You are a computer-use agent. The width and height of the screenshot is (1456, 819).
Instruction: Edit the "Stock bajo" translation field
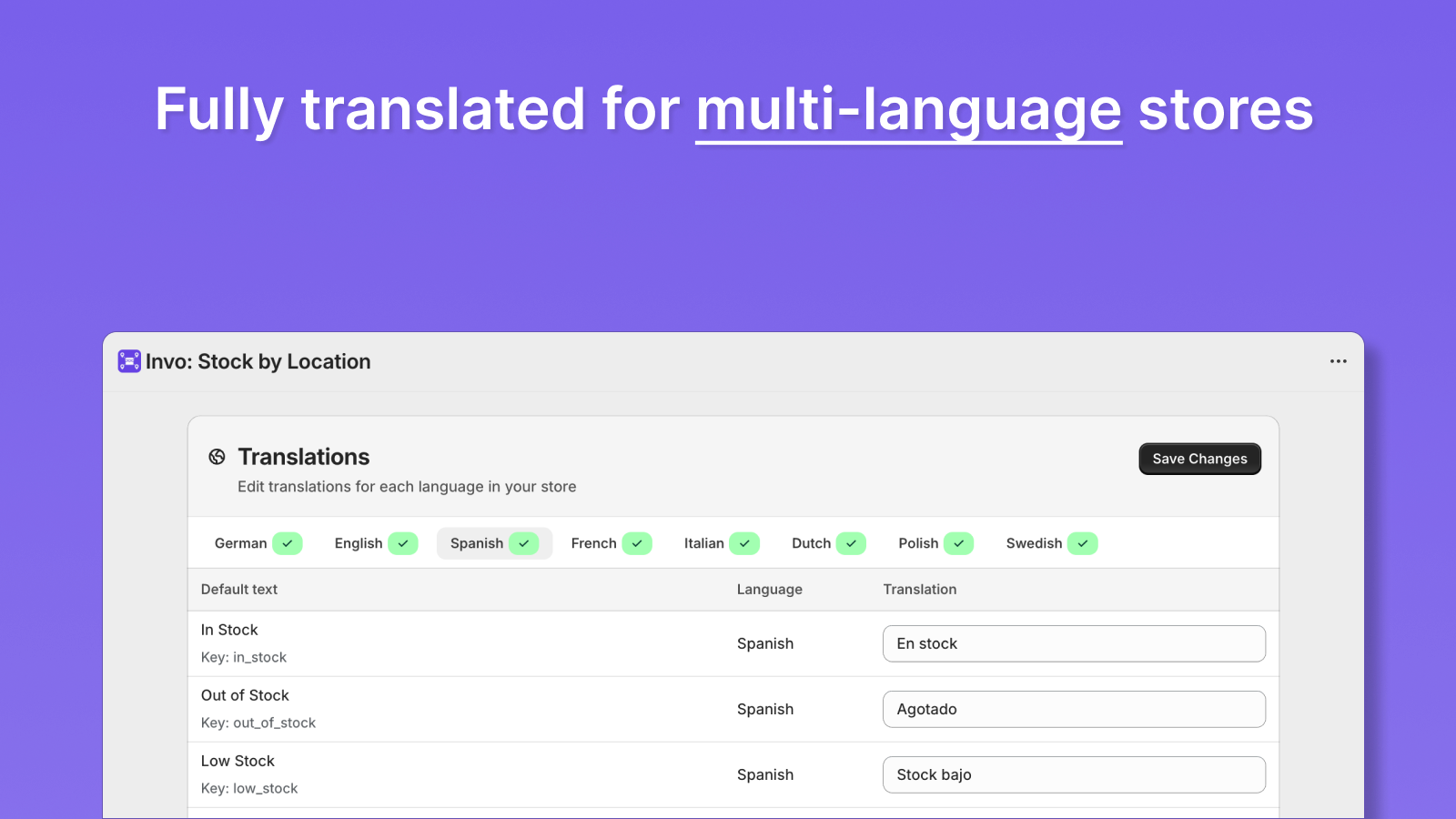click(1074, 774)
